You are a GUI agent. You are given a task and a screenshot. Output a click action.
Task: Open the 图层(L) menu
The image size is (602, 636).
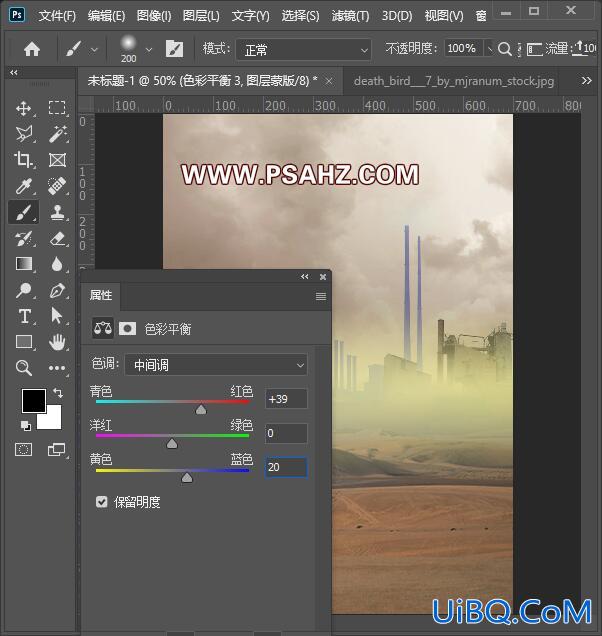pos(201,16)
